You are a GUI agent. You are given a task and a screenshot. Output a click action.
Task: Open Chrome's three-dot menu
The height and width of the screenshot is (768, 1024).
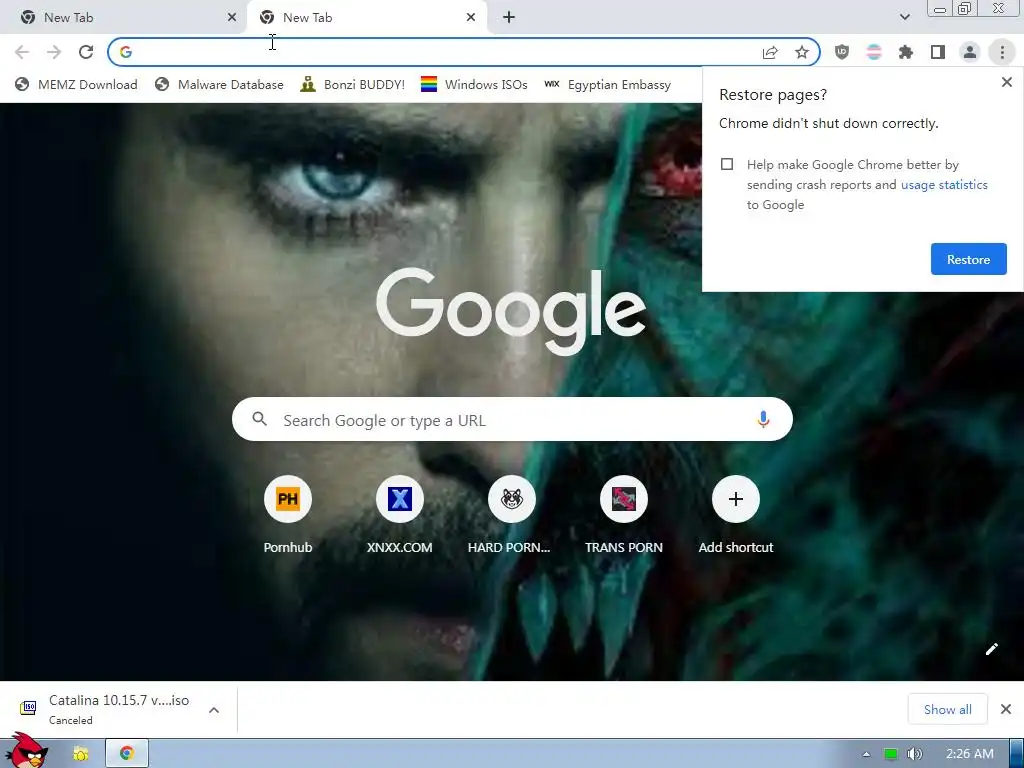(1002, 52)
